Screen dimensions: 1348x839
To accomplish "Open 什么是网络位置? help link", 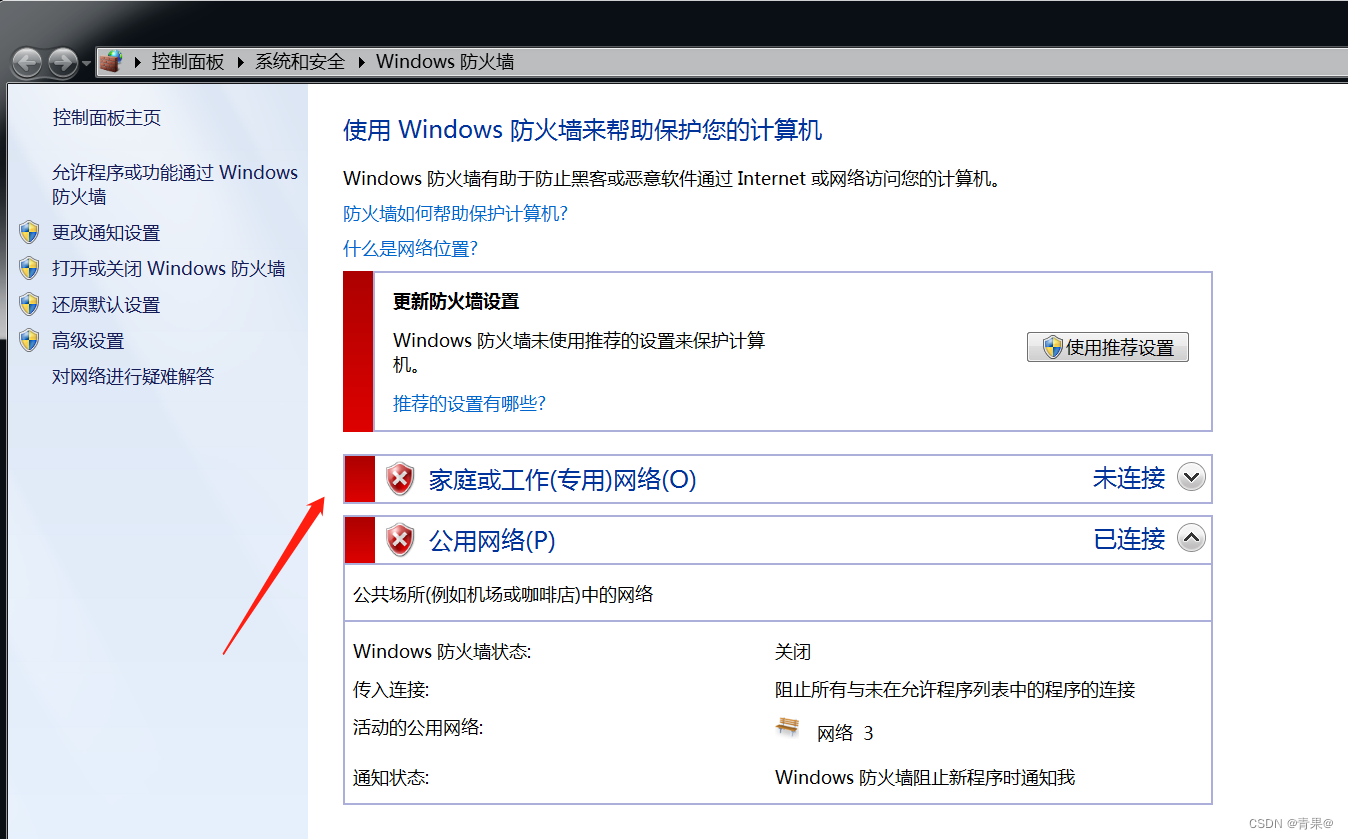I will click(x=410, y=249).
